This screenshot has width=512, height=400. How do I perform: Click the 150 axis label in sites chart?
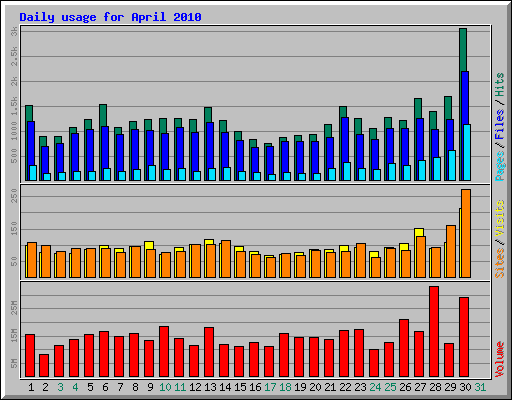tap(14, 228)
